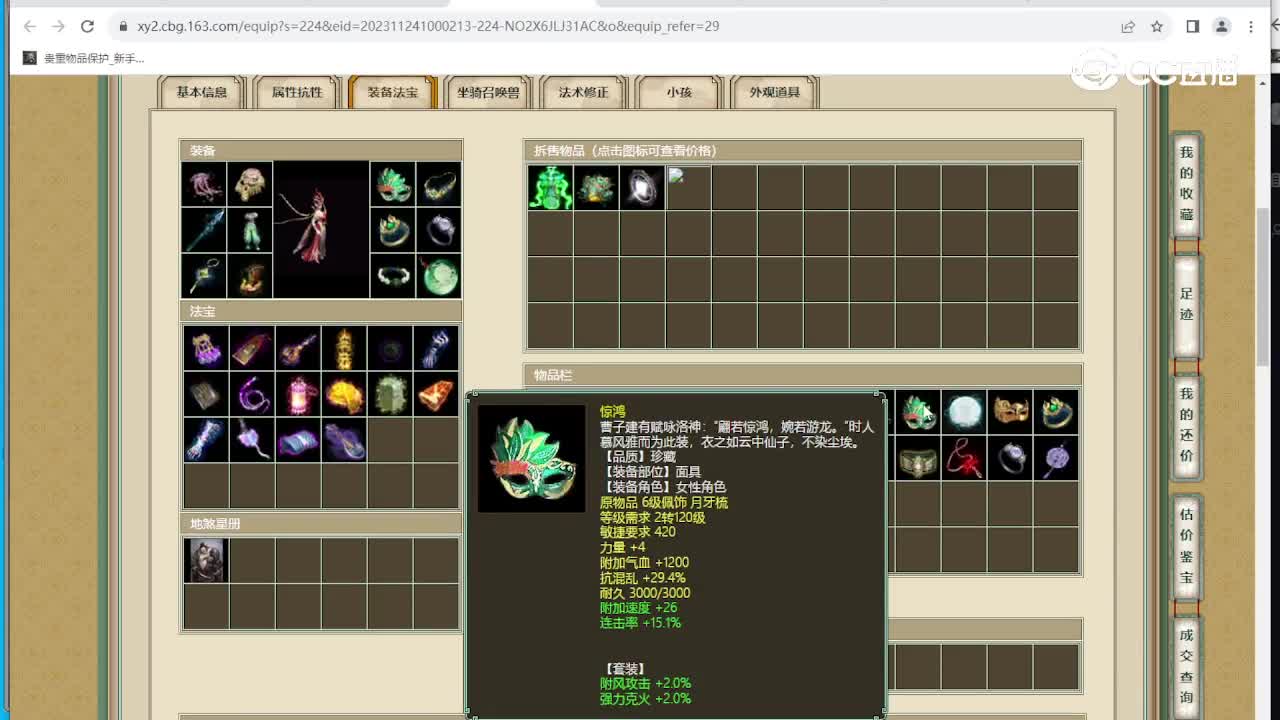
Task: Open the 坐骑召唤兽 tab
Action: (488, 92)
